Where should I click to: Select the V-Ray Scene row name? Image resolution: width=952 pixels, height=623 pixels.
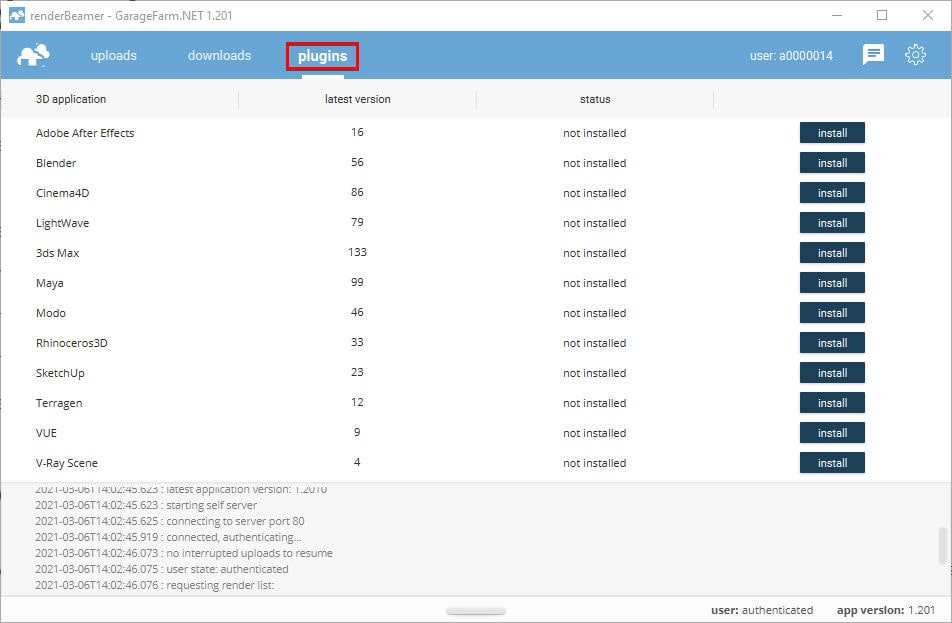click(67, 463)
